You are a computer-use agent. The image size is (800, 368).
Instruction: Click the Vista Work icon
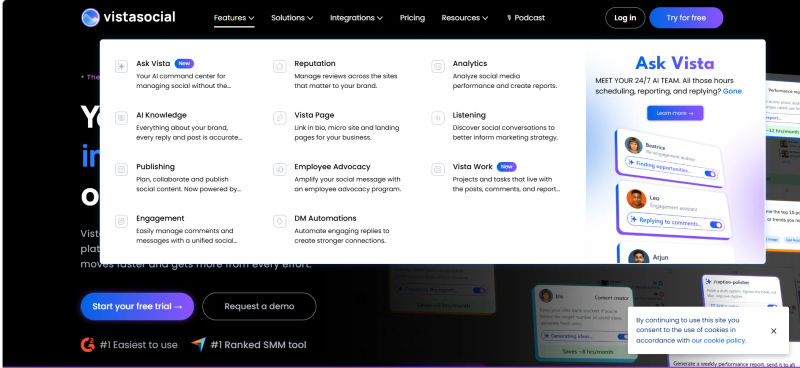pyautogui.click(x=438, y=169)
